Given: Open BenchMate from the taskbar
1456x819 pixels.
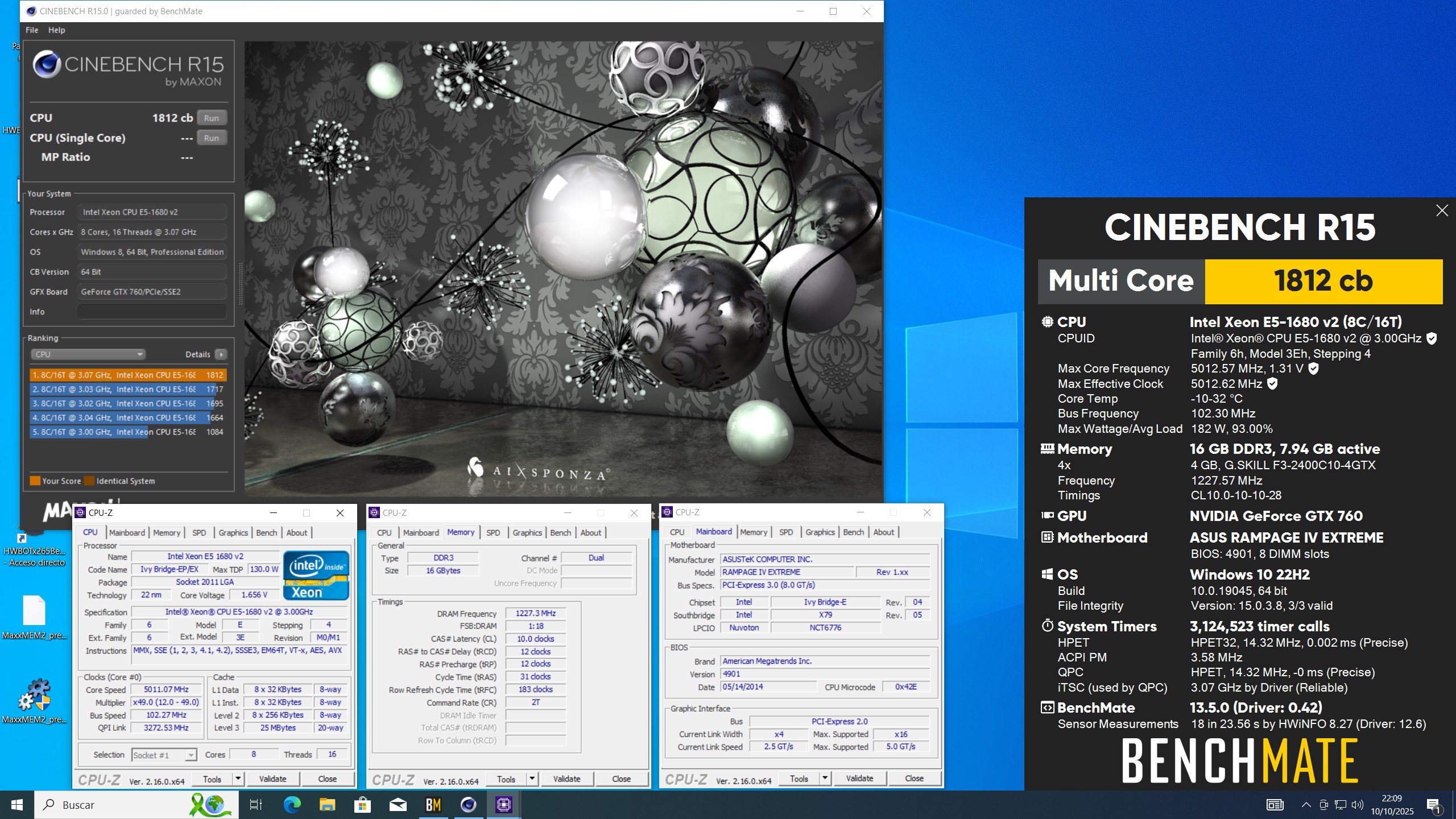Looking at the screenshot, I should pyautogui.click(x=433, y=805).
